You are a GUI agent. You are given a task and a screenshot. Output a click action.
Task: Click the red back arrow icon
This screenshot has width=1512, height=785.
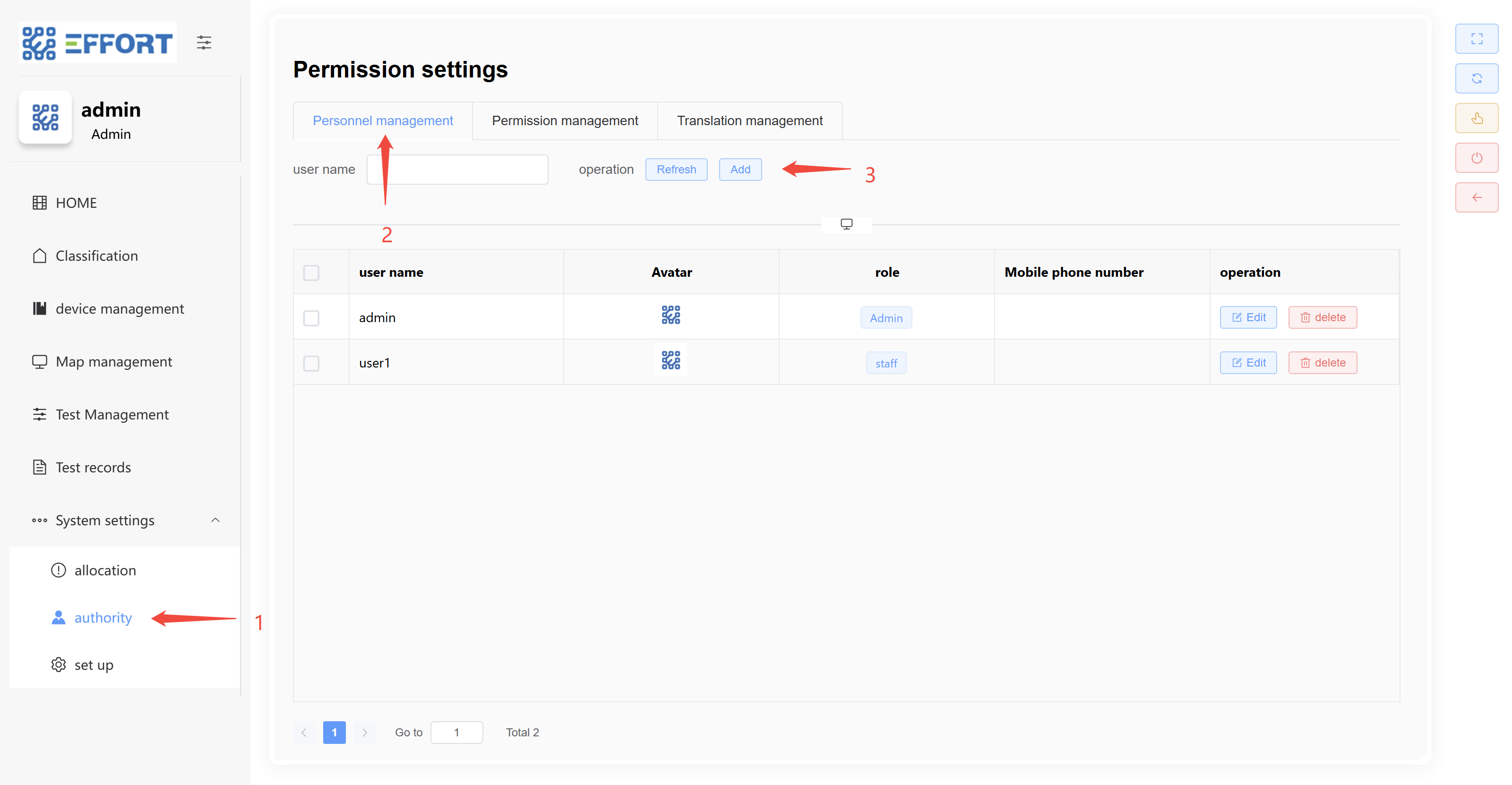pyautogui.click(x=1476, y=198)
